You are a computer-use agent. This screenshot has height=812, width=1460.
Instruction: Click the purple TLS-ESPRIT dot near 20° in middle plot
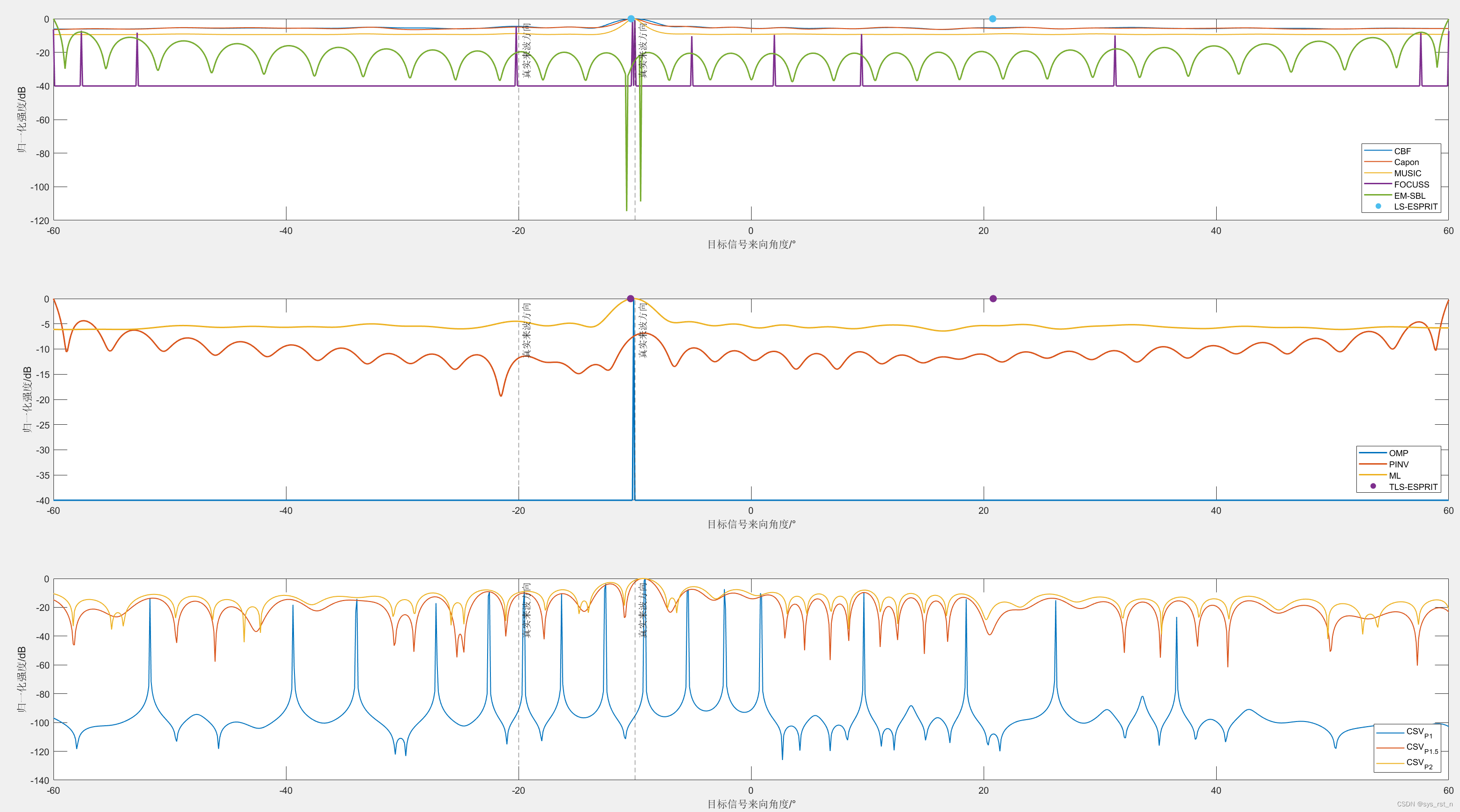[993, 299]
